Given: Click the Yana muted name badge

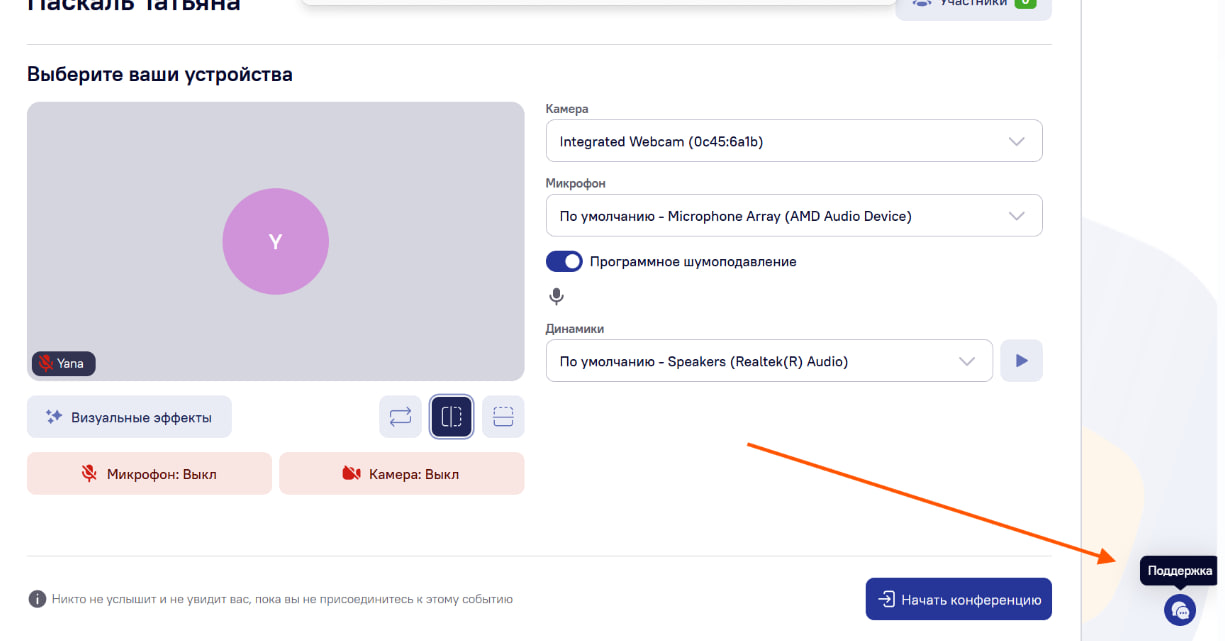Looking at the screenshot, I should point(64,364).
